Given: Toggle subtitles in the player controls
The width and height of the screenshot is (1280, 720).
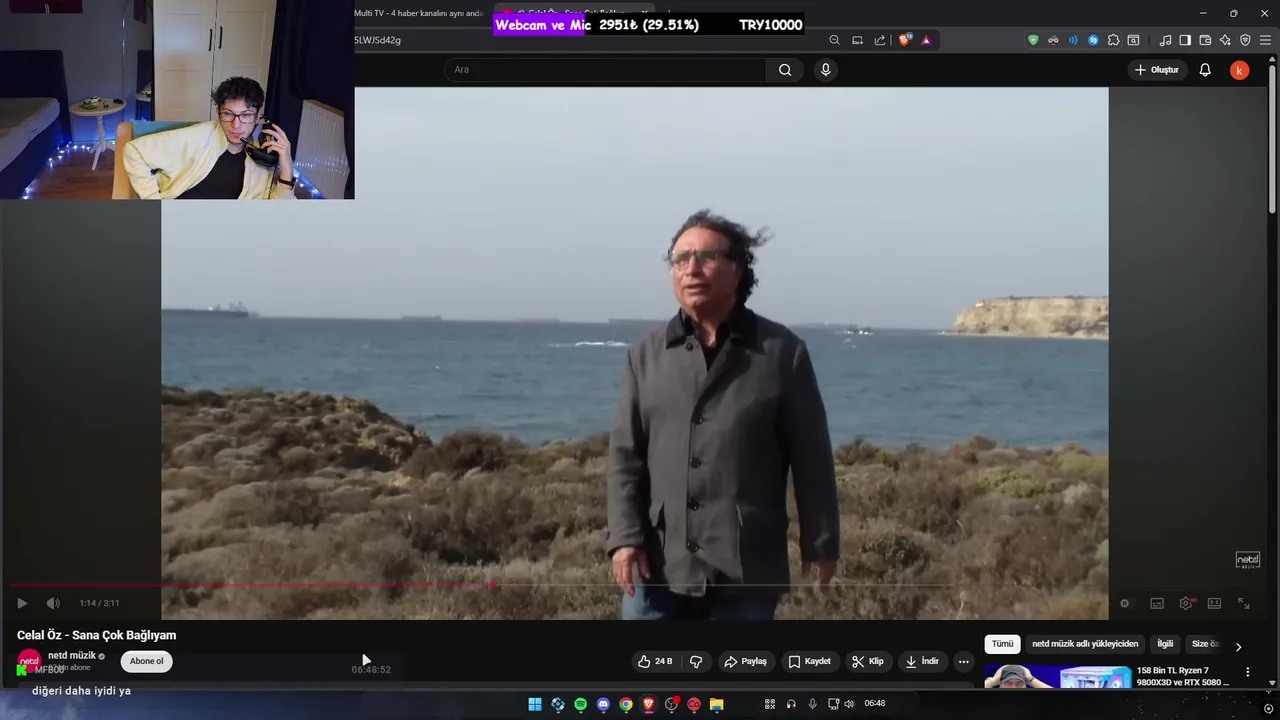Looking at the screenshot, I should [1157, 603].
